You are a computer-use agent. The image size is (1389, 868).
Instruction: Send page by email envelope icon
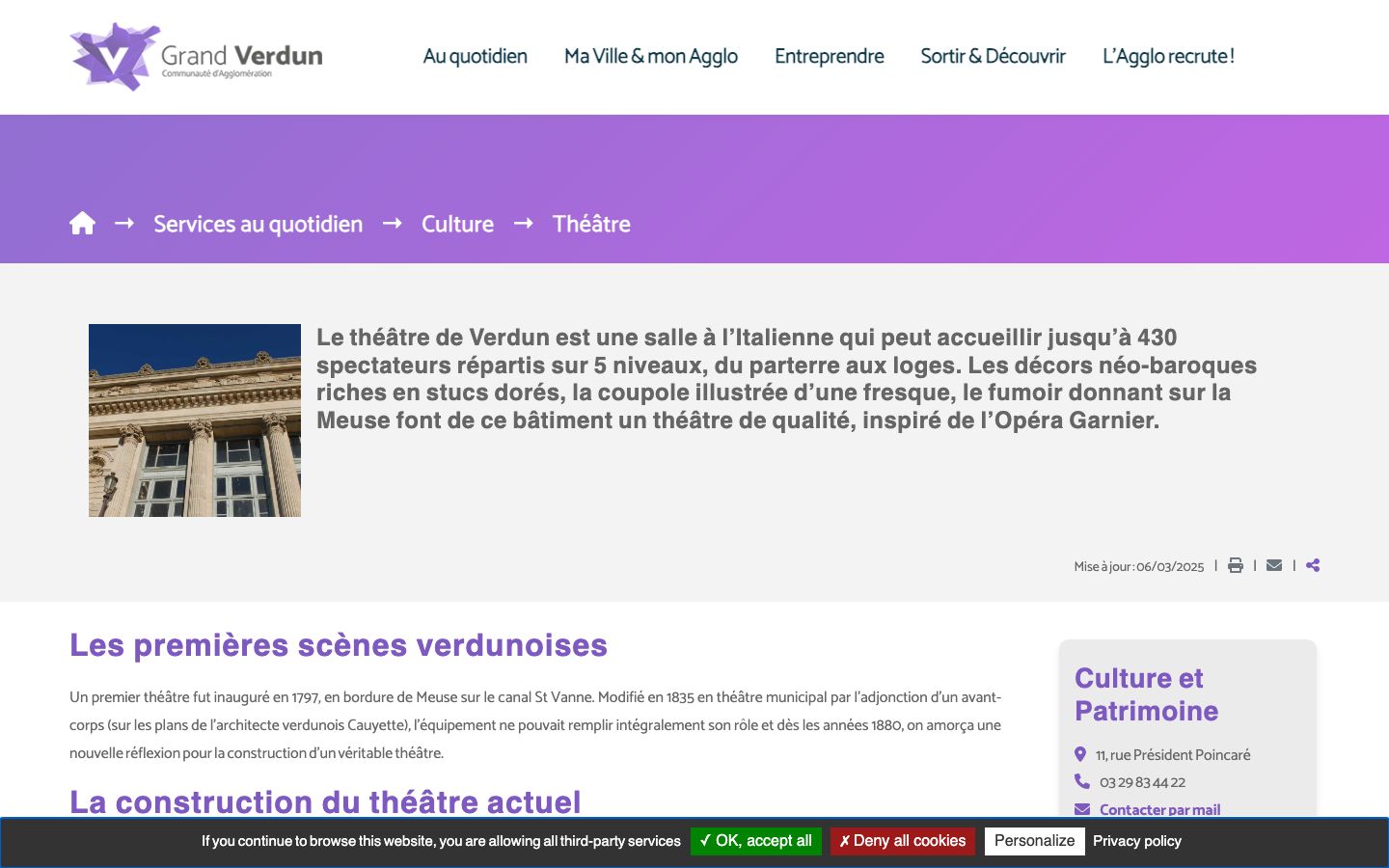tap(1274, 565)
